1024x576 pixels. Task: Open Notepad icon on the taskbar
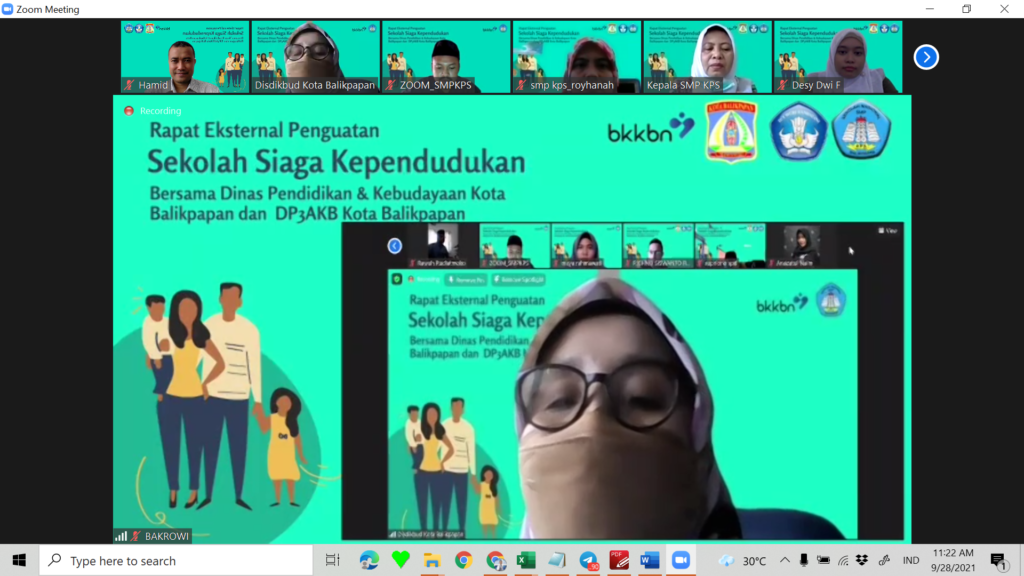click(x=557, y=560)
